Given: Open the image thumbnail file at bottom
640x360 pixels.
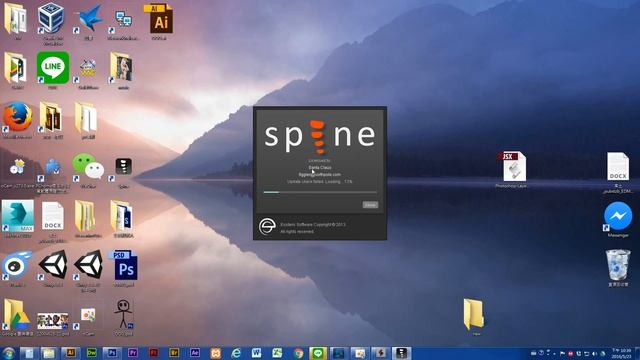Looking at the screenshot, I should [53, 321].
